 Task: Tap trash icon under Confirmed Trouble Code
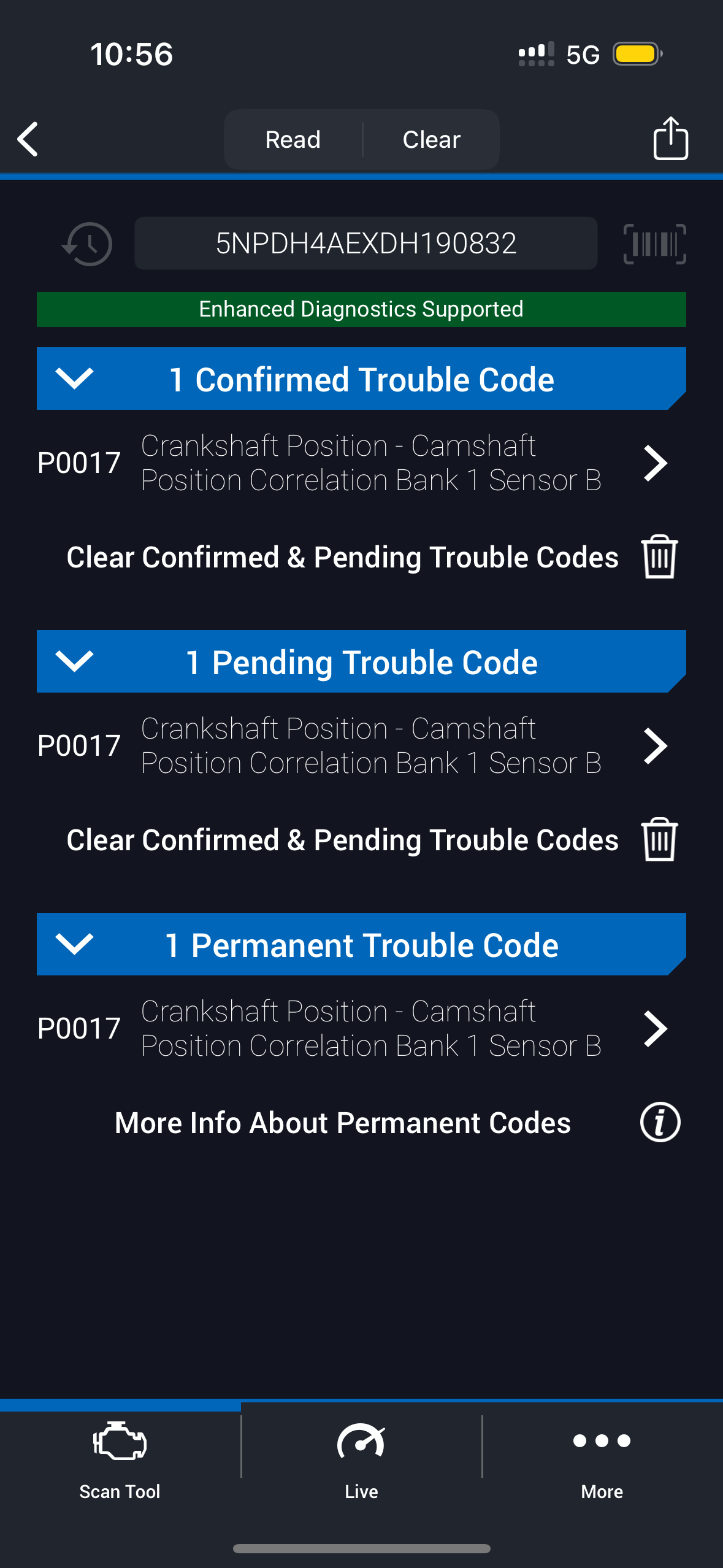tap(659, 556)
